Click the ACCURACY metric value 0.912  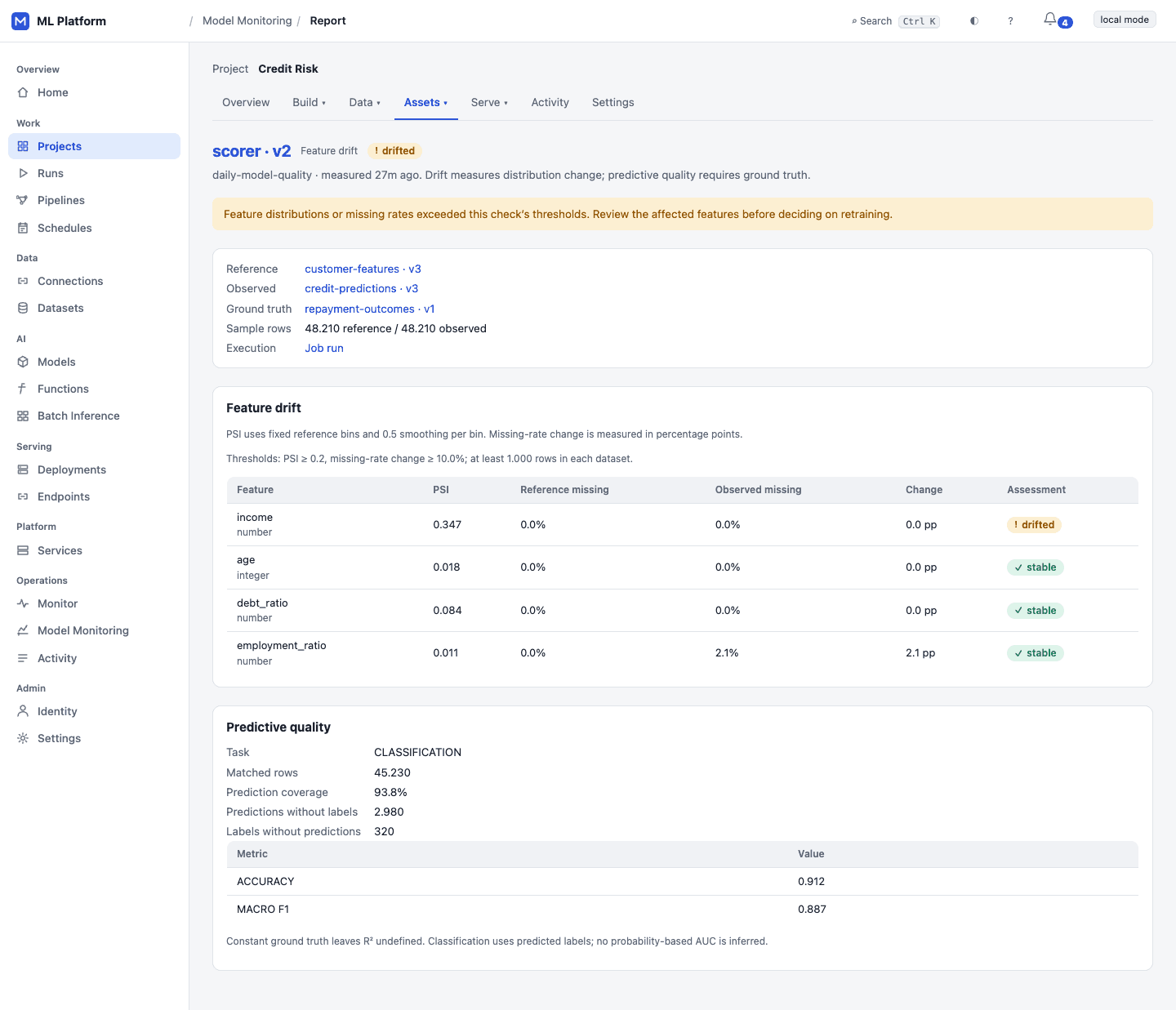812,882
